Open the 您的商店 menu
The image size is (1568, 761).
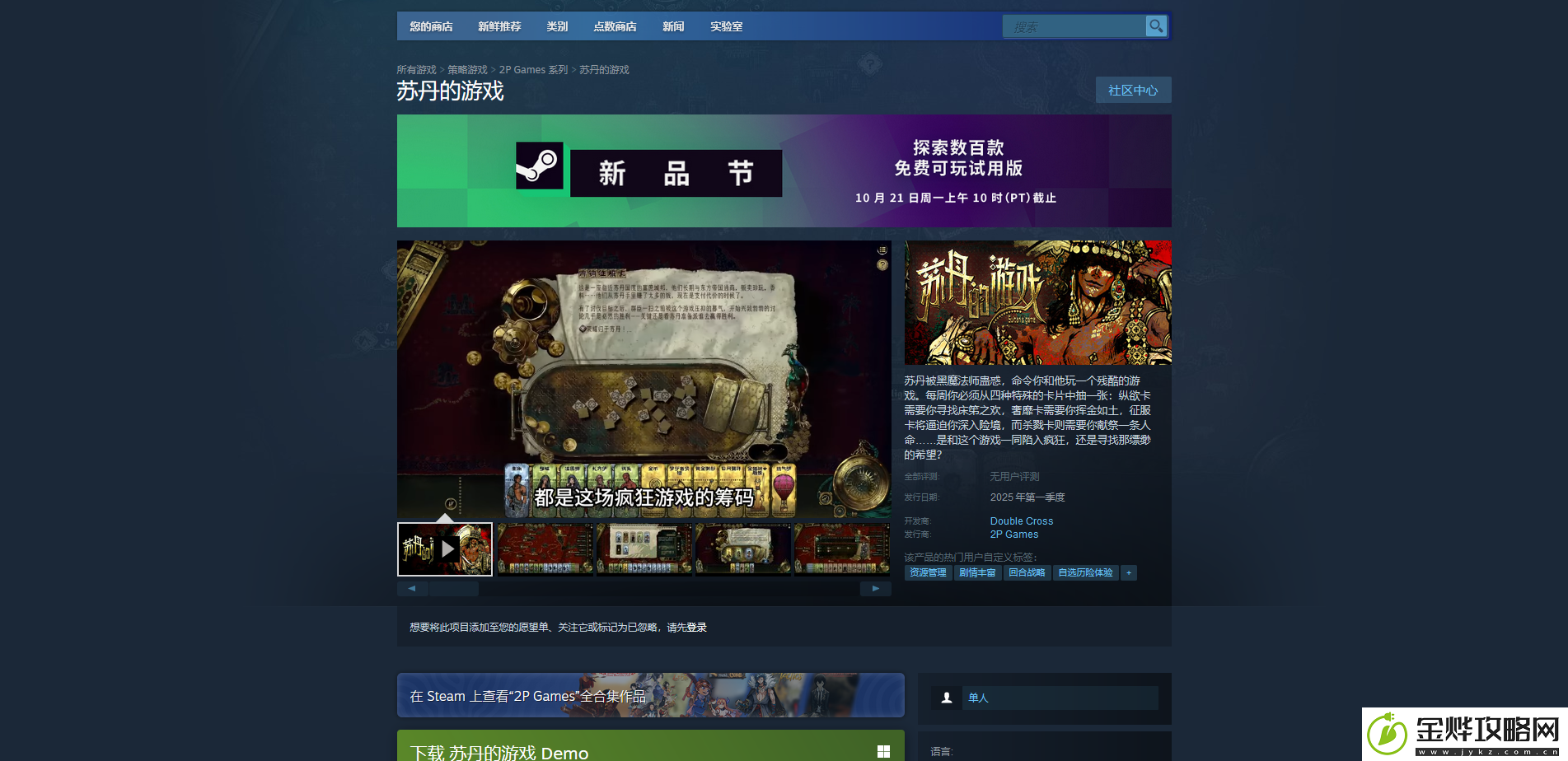(431, 26)
